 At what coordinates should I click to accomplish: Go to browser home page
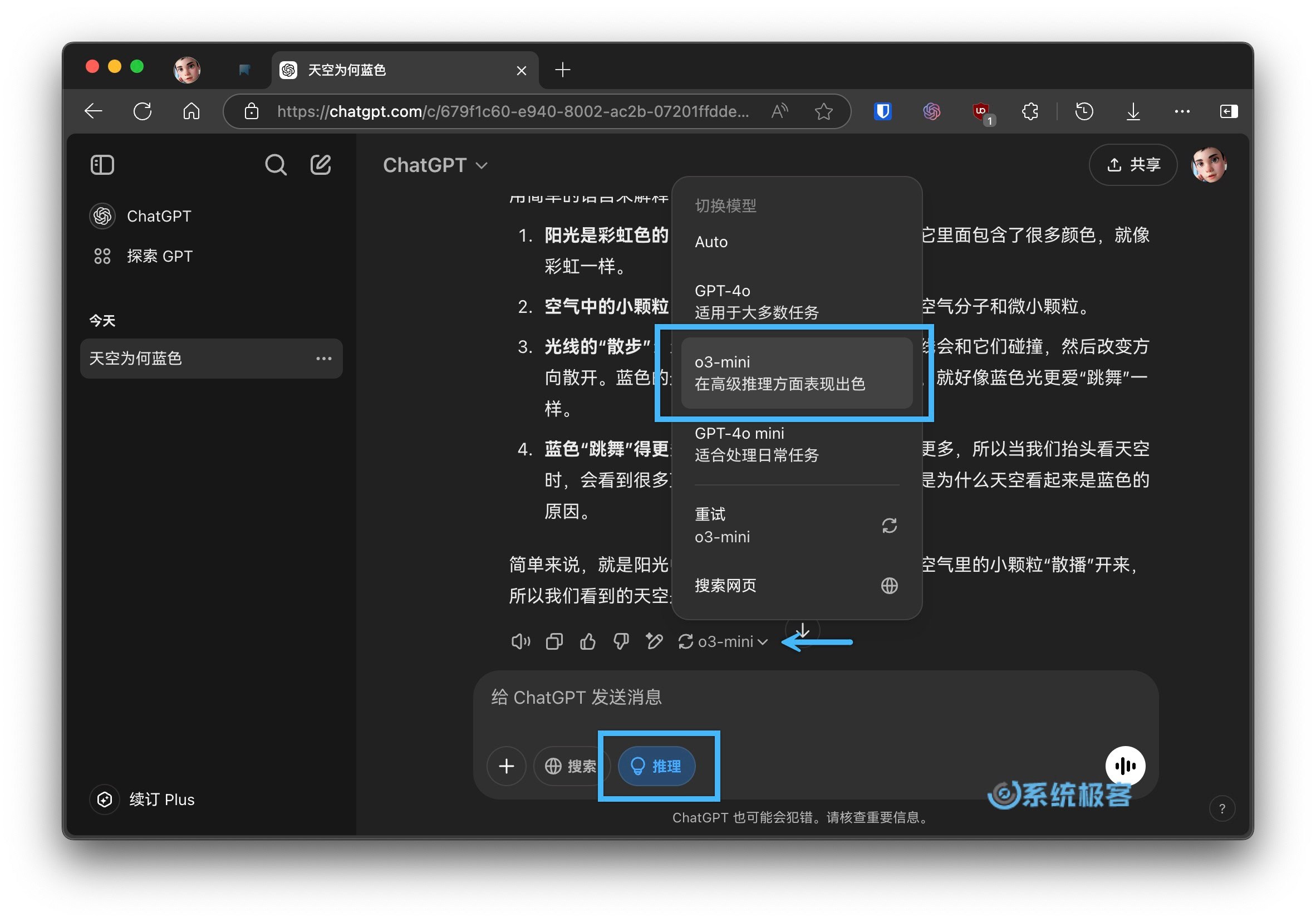pyautogui.click(x=191, y=111)
